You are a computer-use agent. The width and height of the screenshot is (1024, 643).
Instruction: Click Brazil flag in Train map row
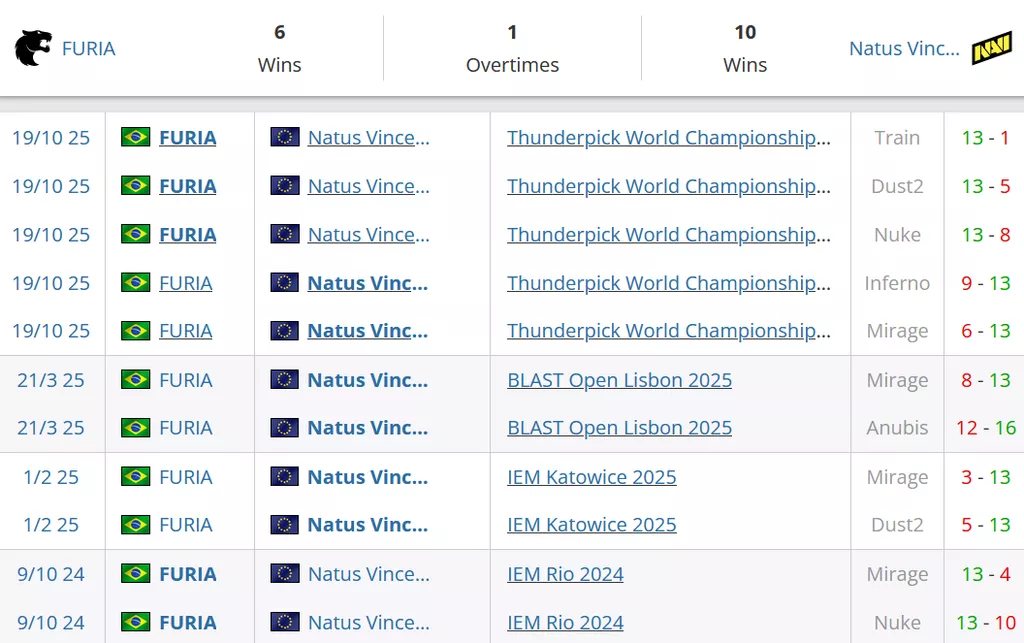(x=135, y=137)
